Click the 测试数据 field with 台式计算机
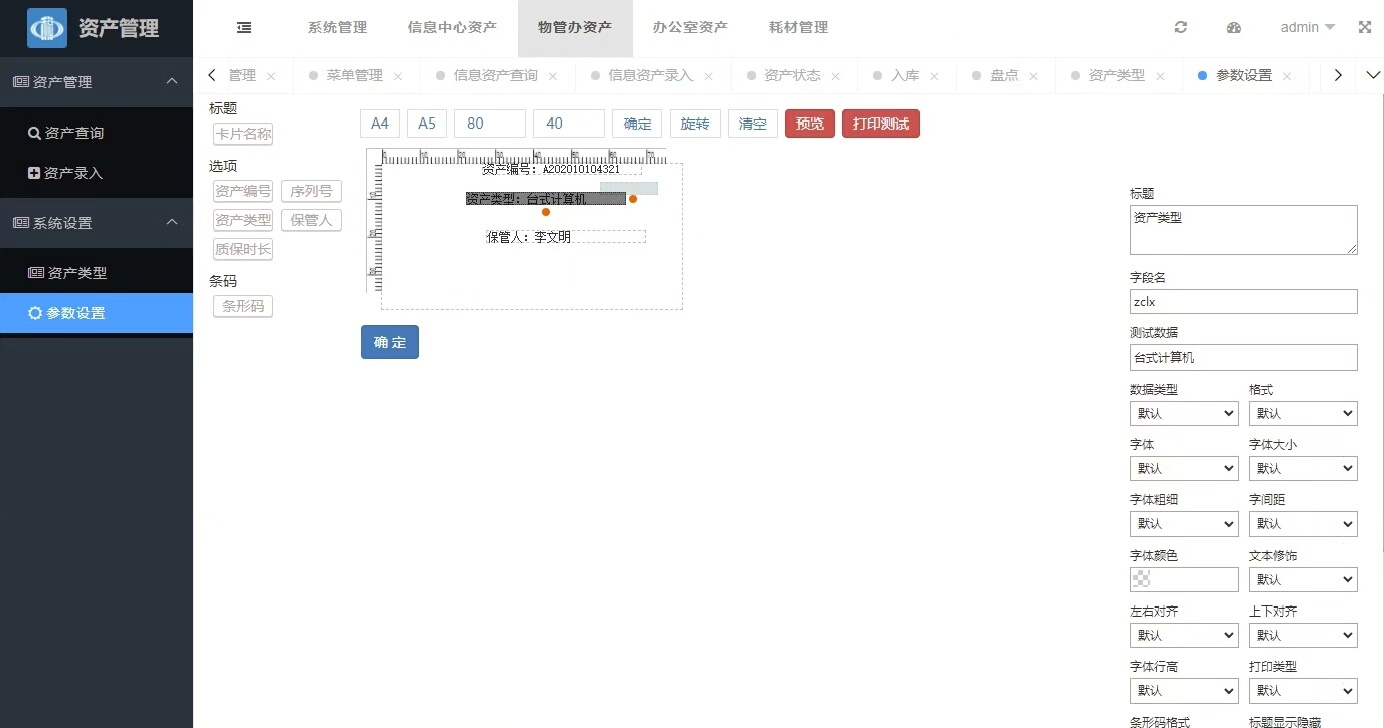 click(1244, 357)
